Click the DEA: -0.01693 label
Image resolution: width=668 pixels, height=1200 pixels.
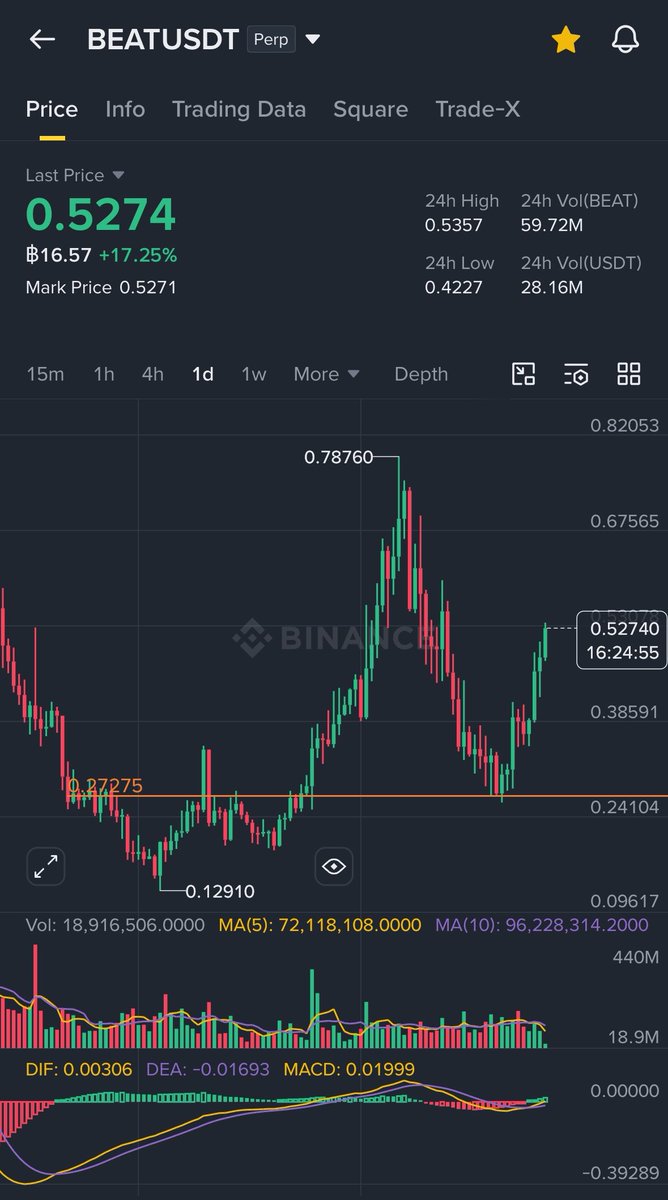[208, 1070]
